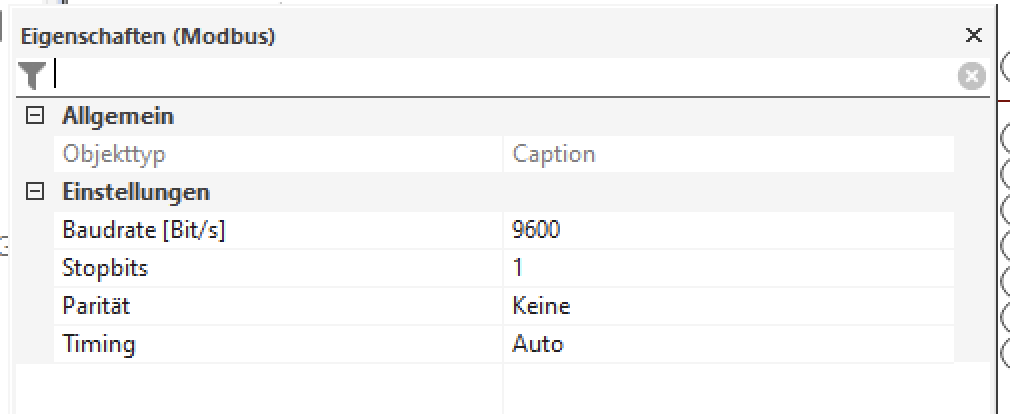Click the Allgemein group header text
Screen dimensions: 1010x414
[118, 116]
